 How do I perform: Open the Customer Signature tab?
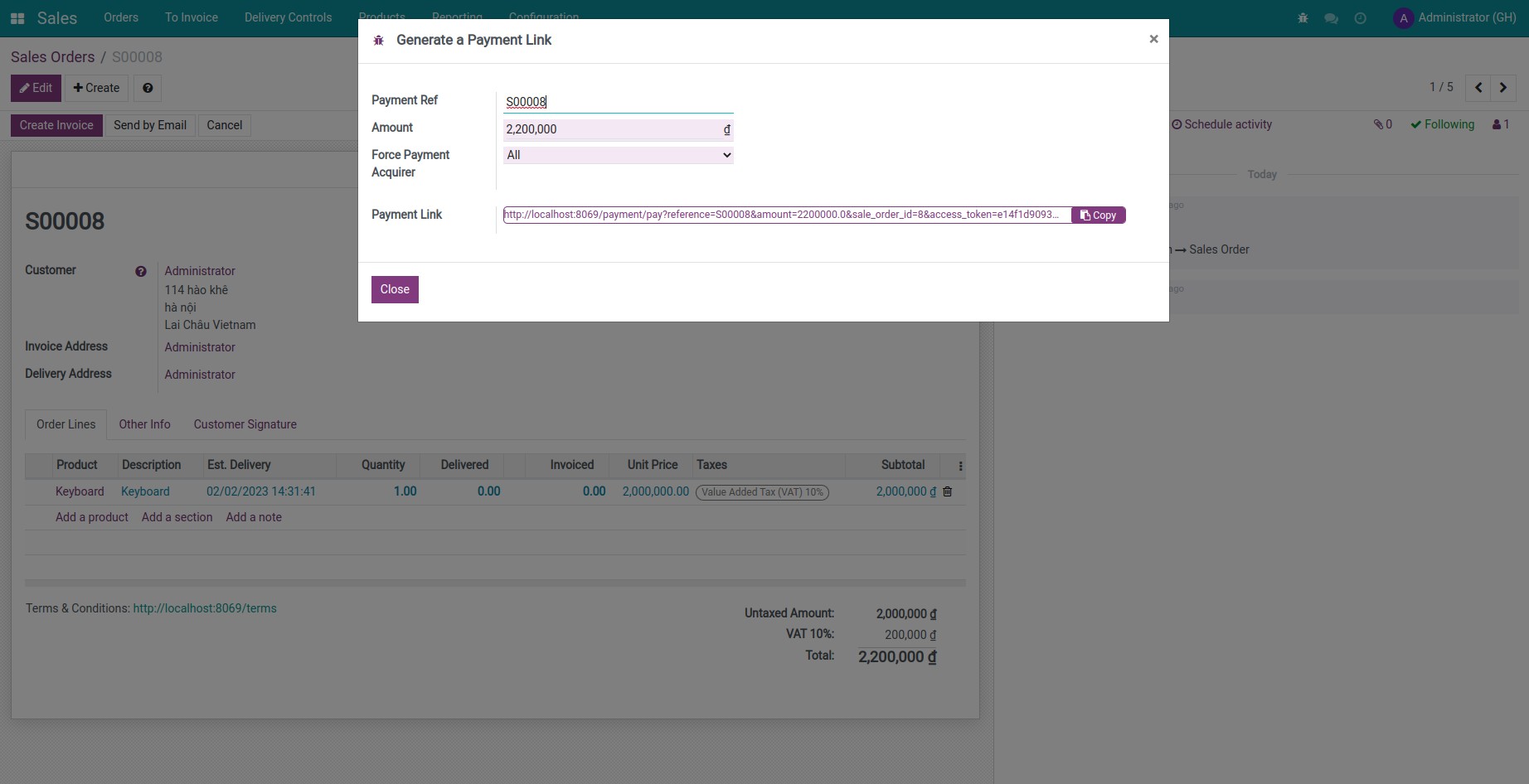coord(245,424)
